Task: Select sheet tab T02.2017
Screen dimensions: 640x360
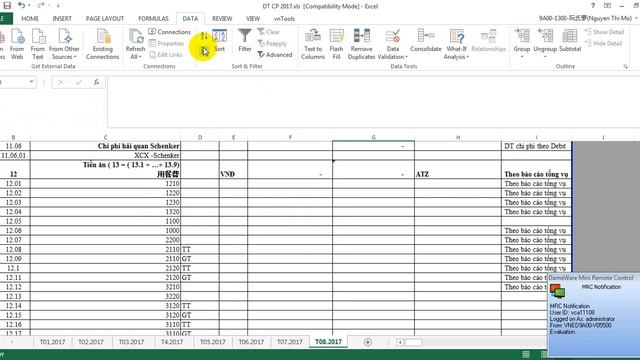Action: tap(91, 342)
